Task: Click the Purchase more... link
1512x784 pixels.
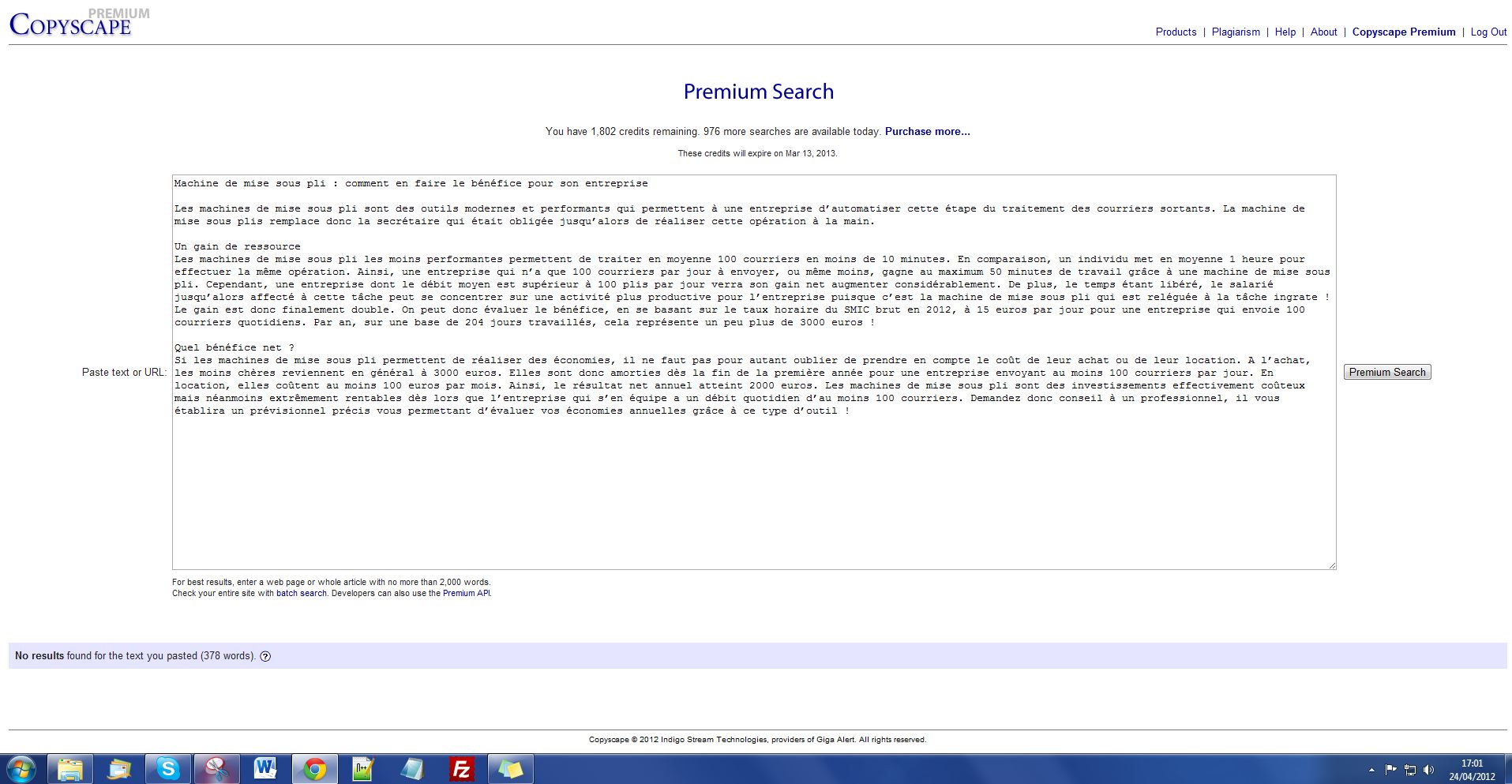Action: pyautogui.click(x=927, y=132)
